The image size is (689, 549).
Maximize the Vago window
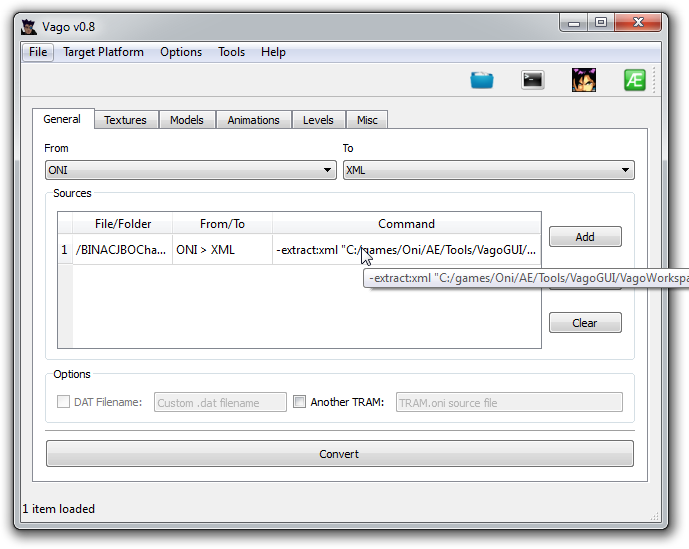[x=601, y=22]
